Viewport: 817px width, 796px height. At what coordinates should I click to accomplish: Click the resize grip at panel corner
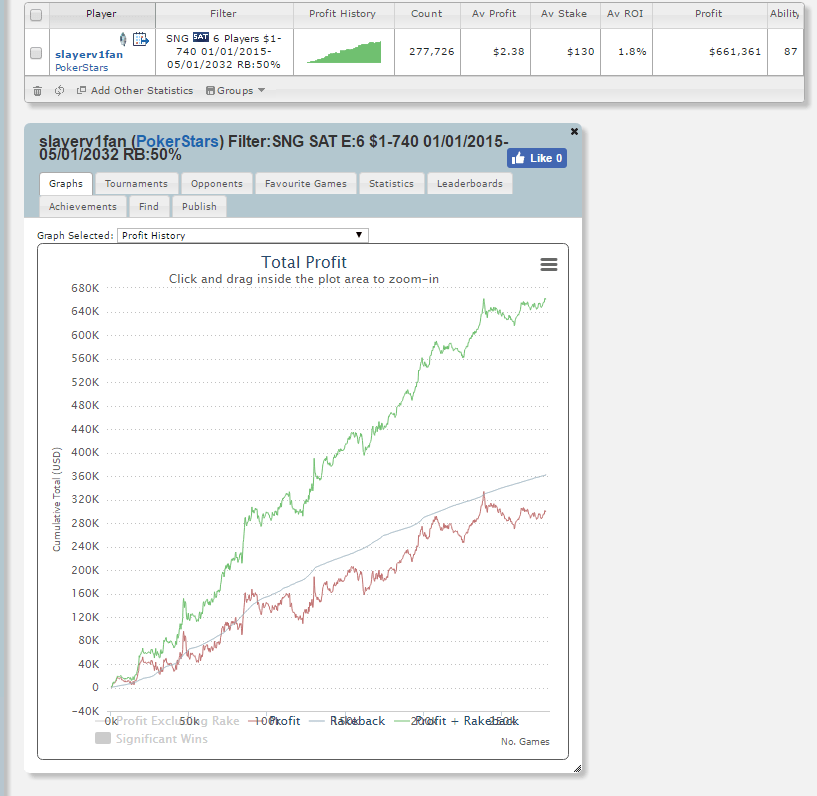577,768
